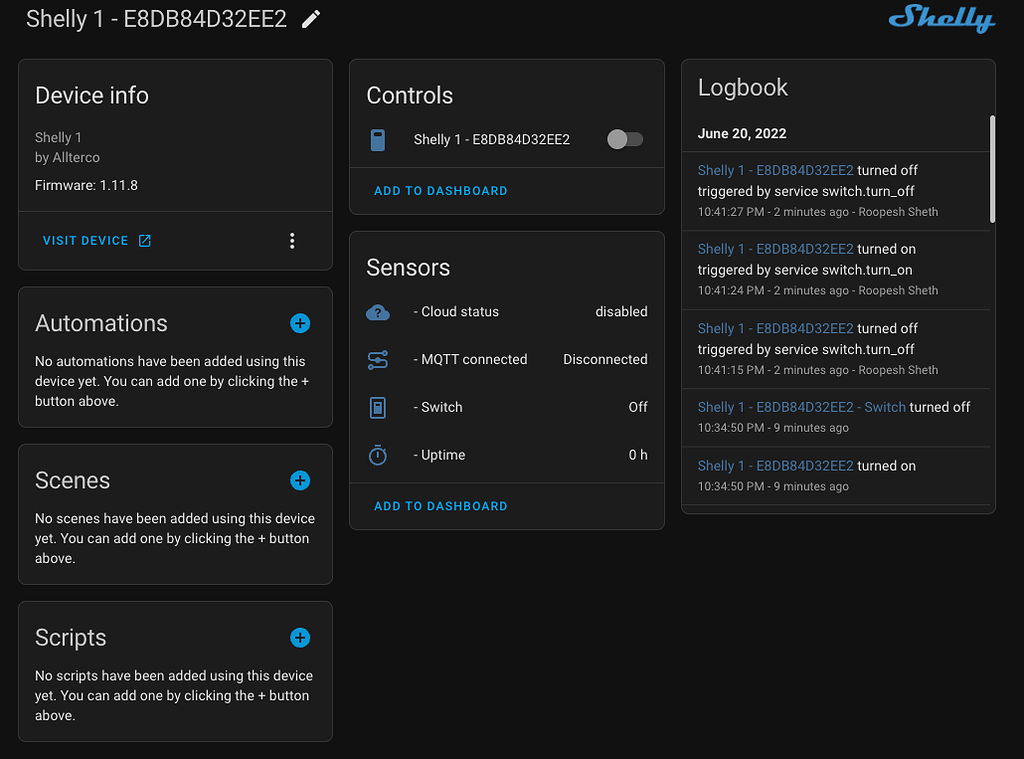Click Add to Dashboard under Sensors
1024x759 pixels.
[440, 505]
